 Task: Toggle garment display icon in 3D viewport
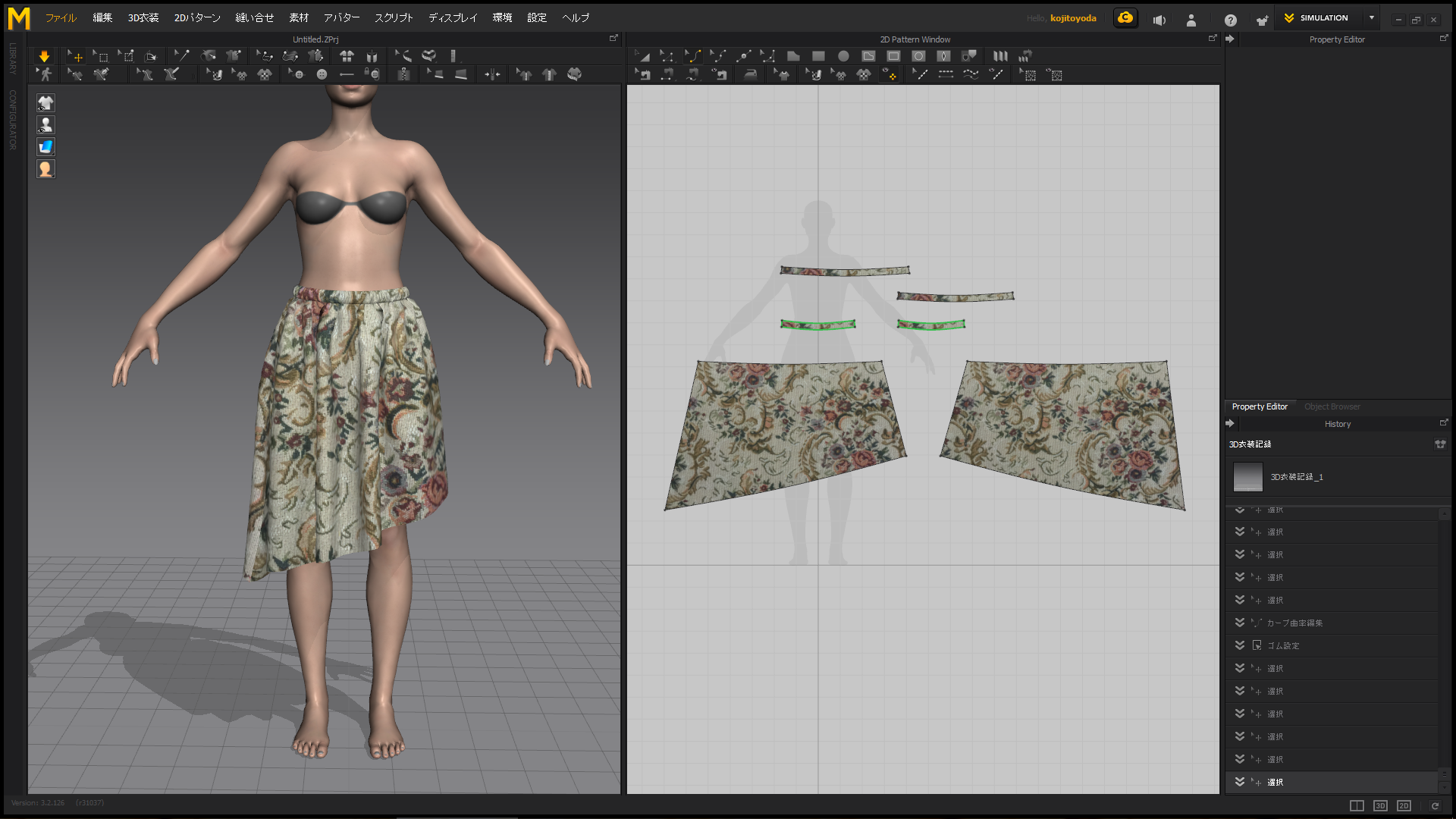pyautogui.click(x=45, y=103)
